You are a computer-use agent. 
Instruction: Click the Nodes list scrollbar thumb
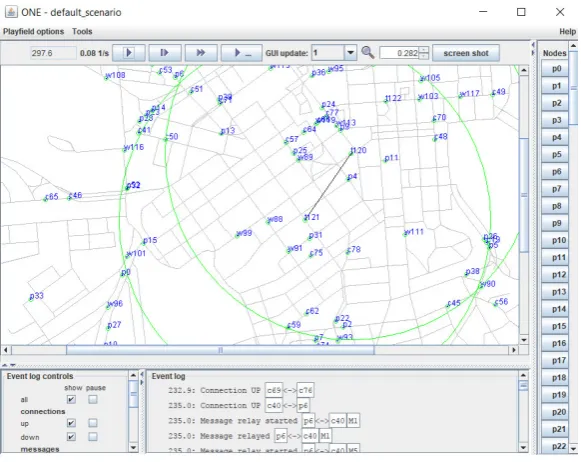[x=574, y=88]
